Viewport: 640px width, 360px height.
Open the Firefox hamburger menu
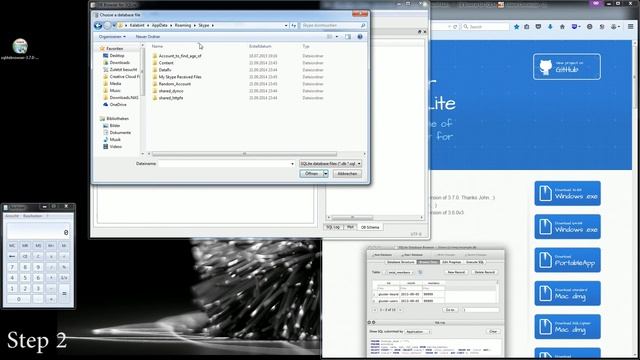pyautogui.click(x=631, y=27)
